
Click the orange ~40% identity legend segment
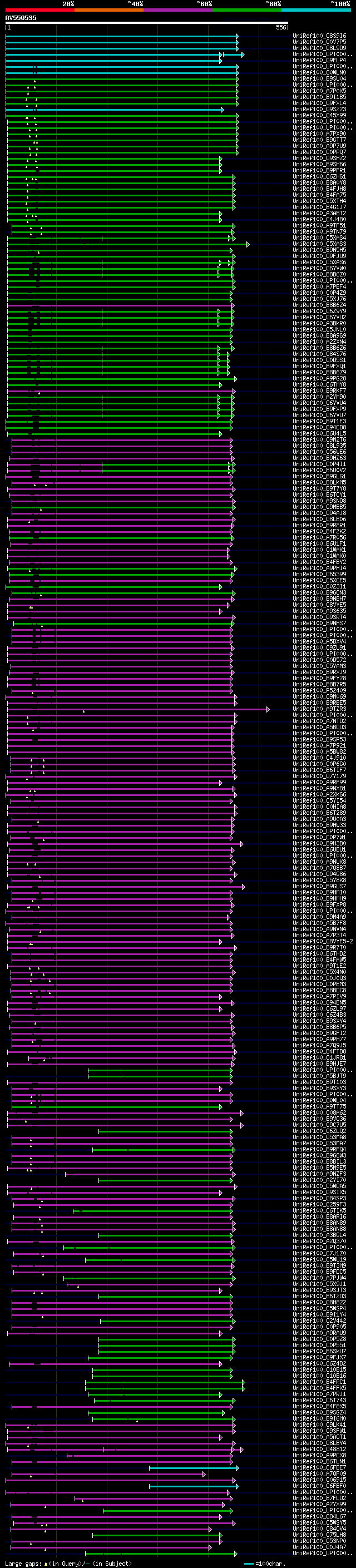tap(109, 10)
